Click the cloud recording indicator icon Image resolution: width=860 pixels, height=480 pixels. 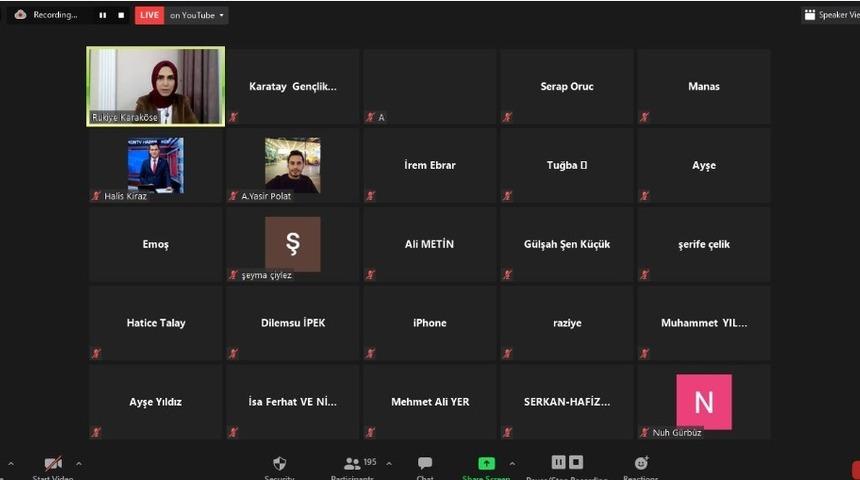[20, 15]
